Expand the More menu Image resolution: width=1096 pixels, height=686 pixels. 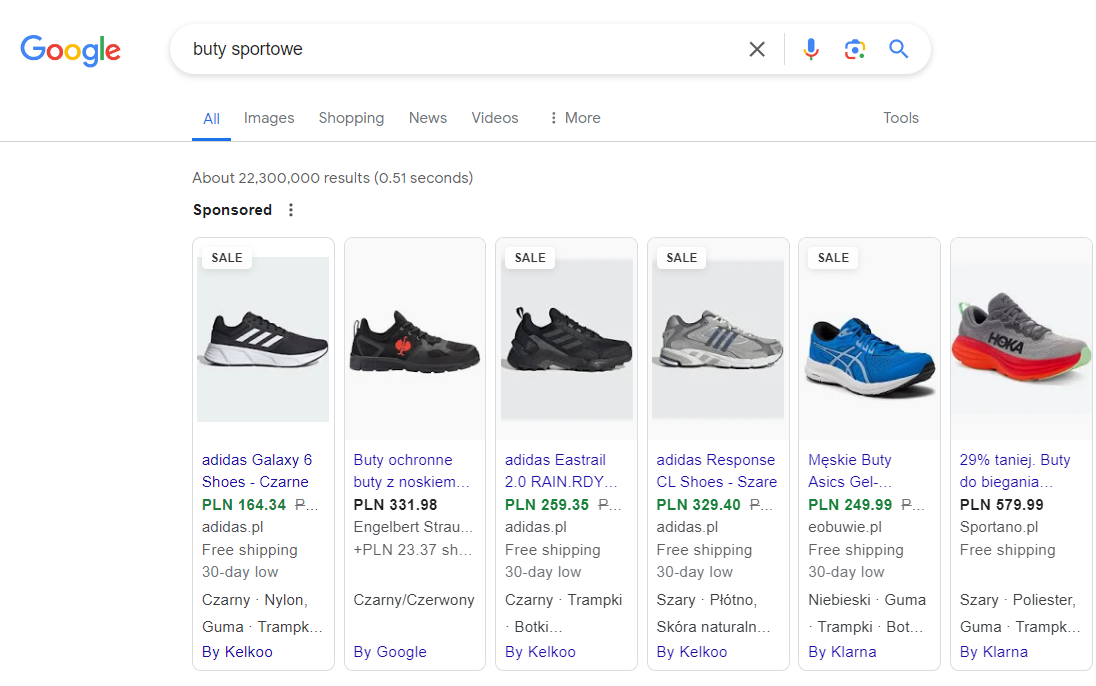pyautogui.click(x=575, y=117)
